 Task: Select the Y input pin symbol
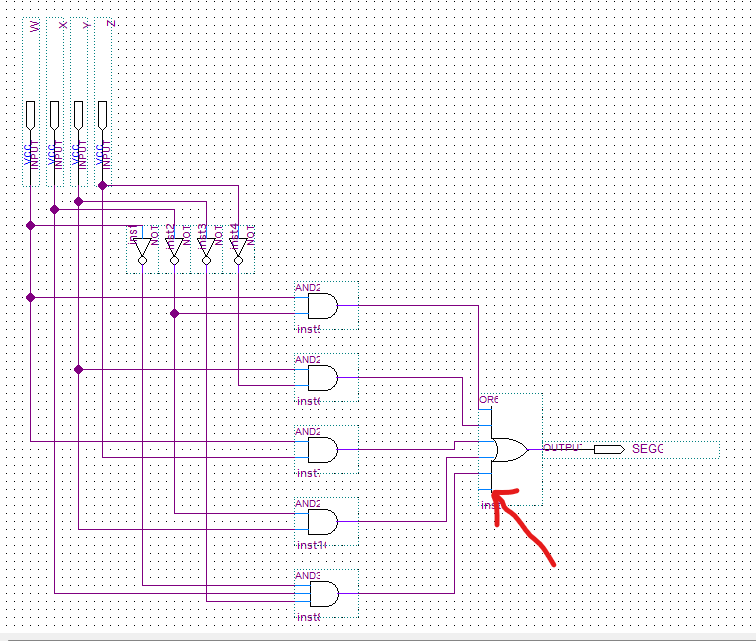79,115
